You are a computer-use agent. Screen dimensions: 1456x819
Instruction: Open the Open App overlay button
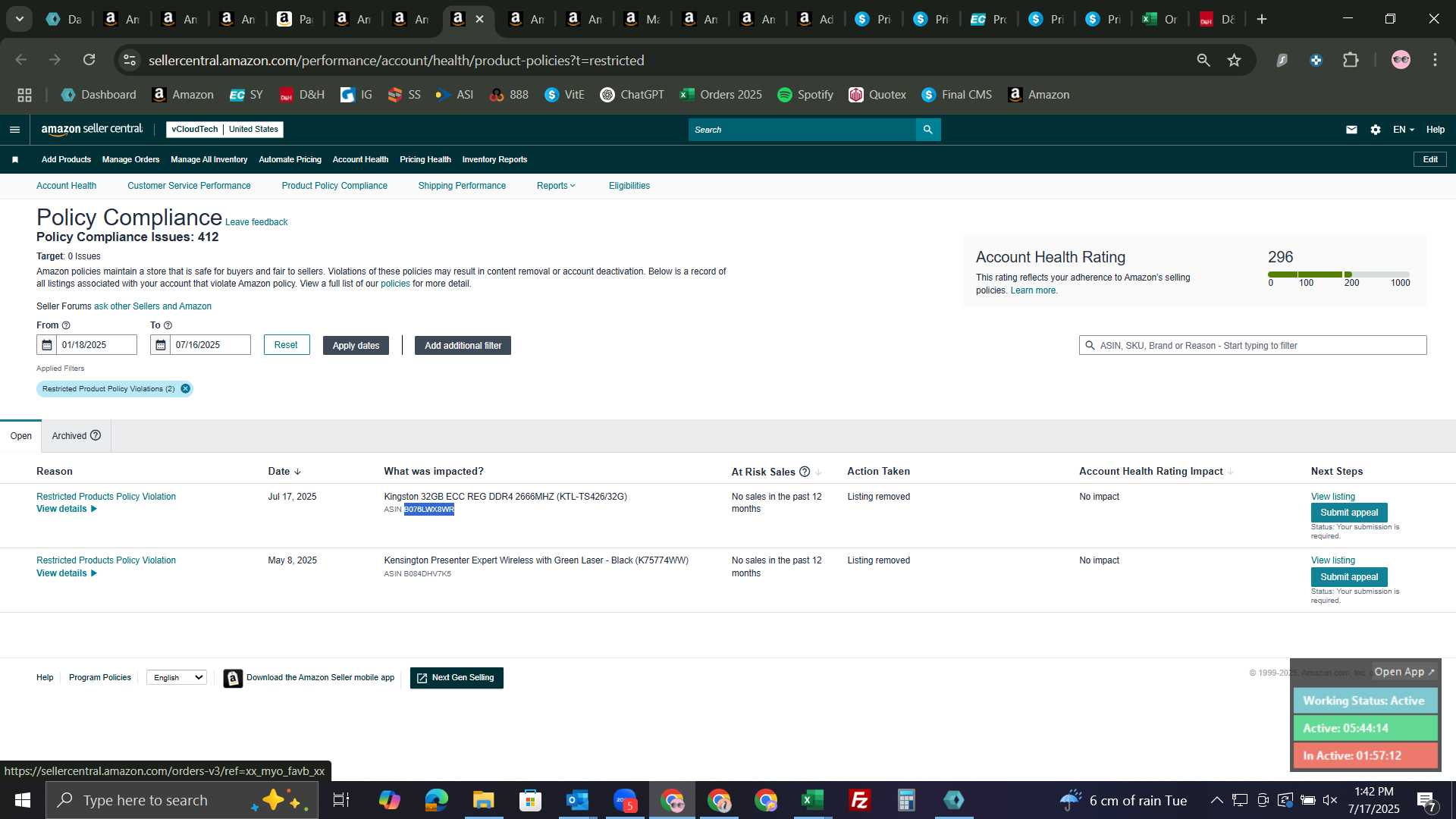[x=1404, y=672]
